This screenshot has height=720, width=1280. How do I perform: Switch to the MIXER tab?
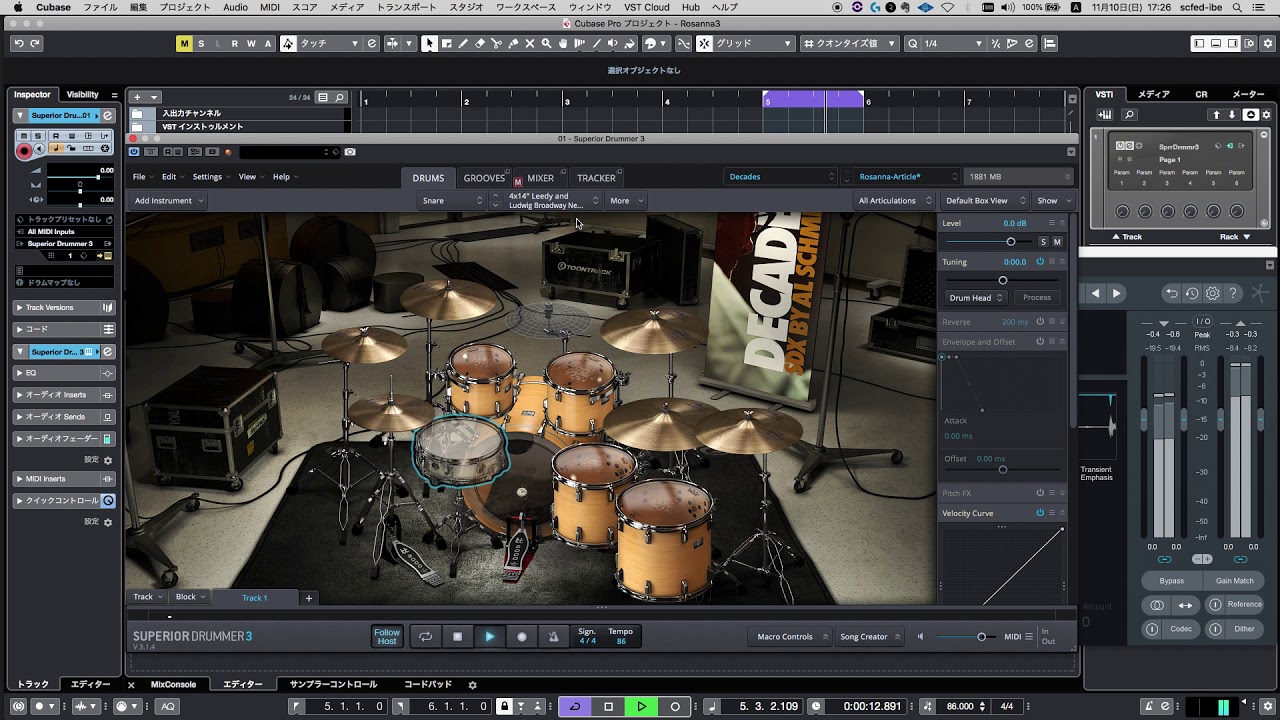(541, 178)
